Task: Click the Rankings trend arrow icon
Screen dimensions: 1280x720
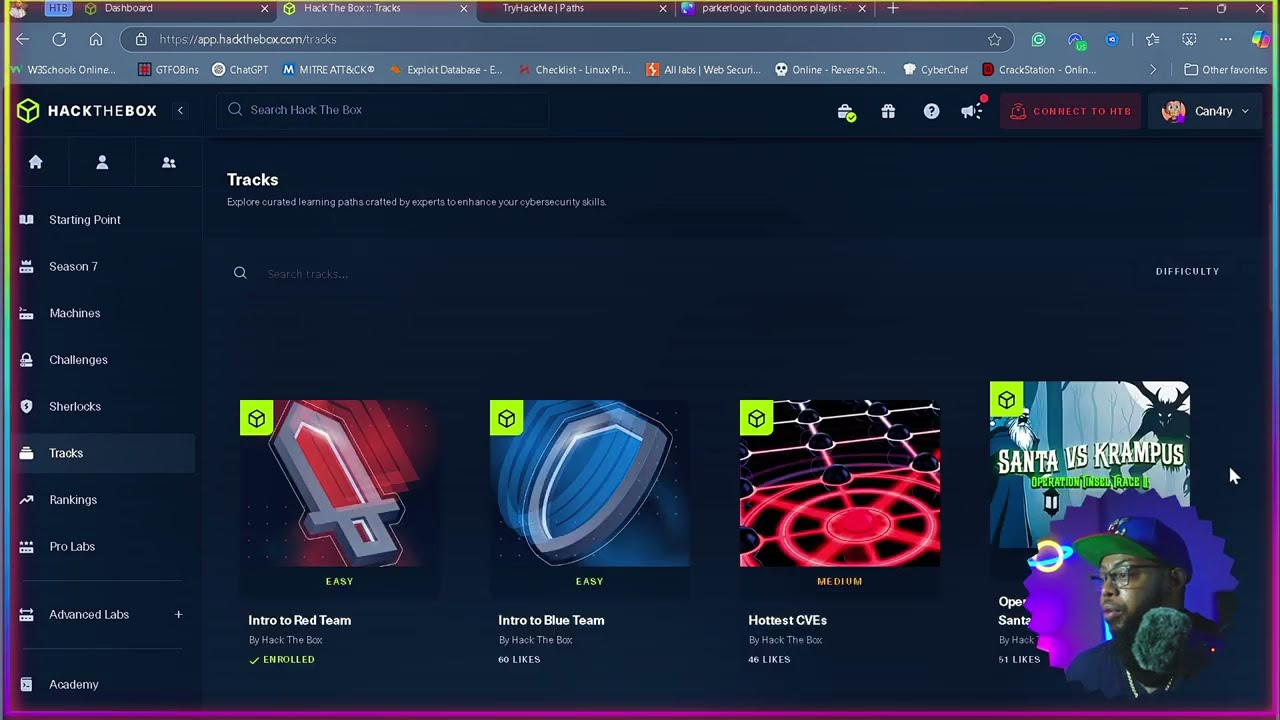Action: coord(27,500)
